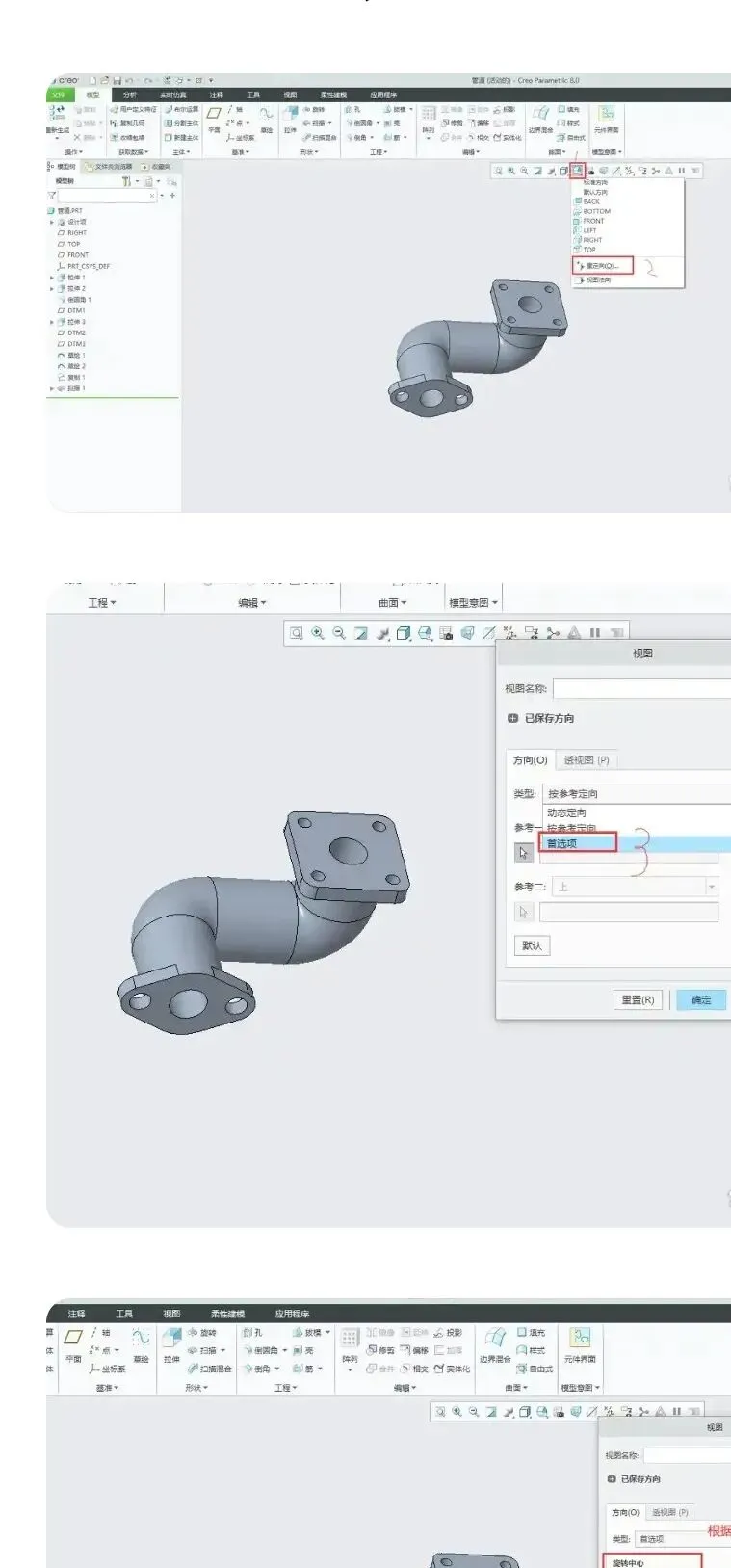Click 偏移 (Offset) tool in bottom screenshot ribbon
Viewport: 731px width, 1568px height.
(x=415, y=1350)
